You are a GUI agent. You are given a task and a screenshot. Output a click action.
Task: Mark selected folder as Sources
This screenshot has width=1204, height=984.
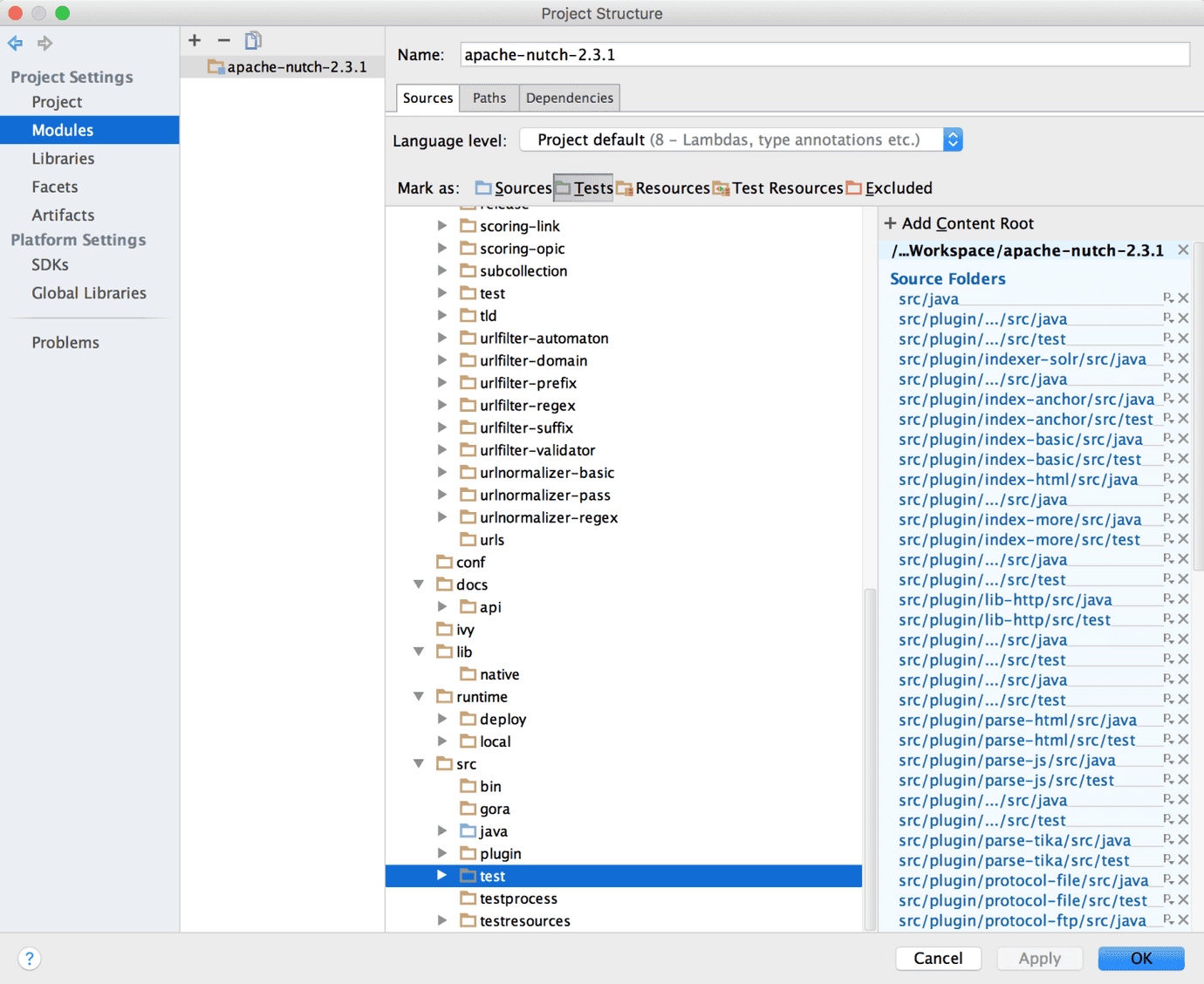pyautogui.click(x=513, y=188)
